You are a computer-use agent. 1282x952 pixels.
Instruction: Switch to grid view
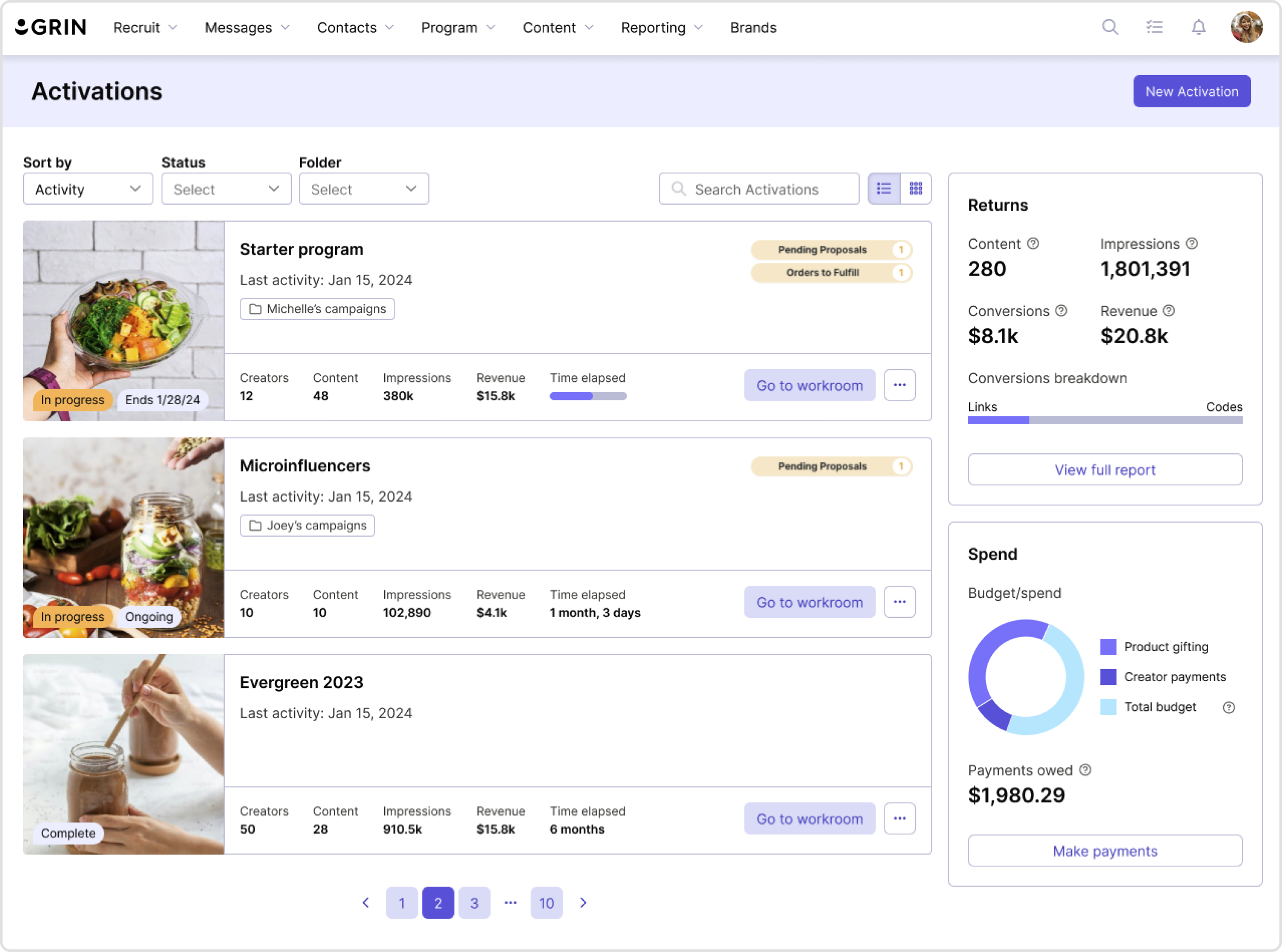pyautogui.click(x=915, y=188)
